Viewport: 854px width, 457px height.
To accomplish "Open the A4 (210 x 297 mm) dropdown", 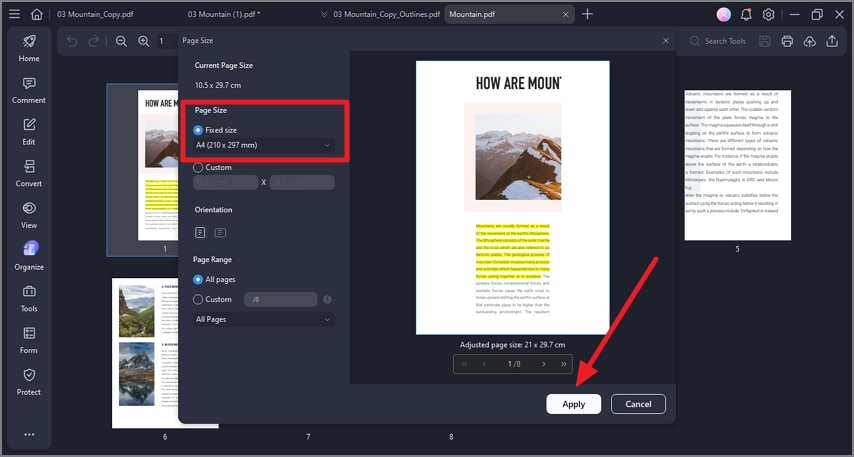I will pos(264,145).
